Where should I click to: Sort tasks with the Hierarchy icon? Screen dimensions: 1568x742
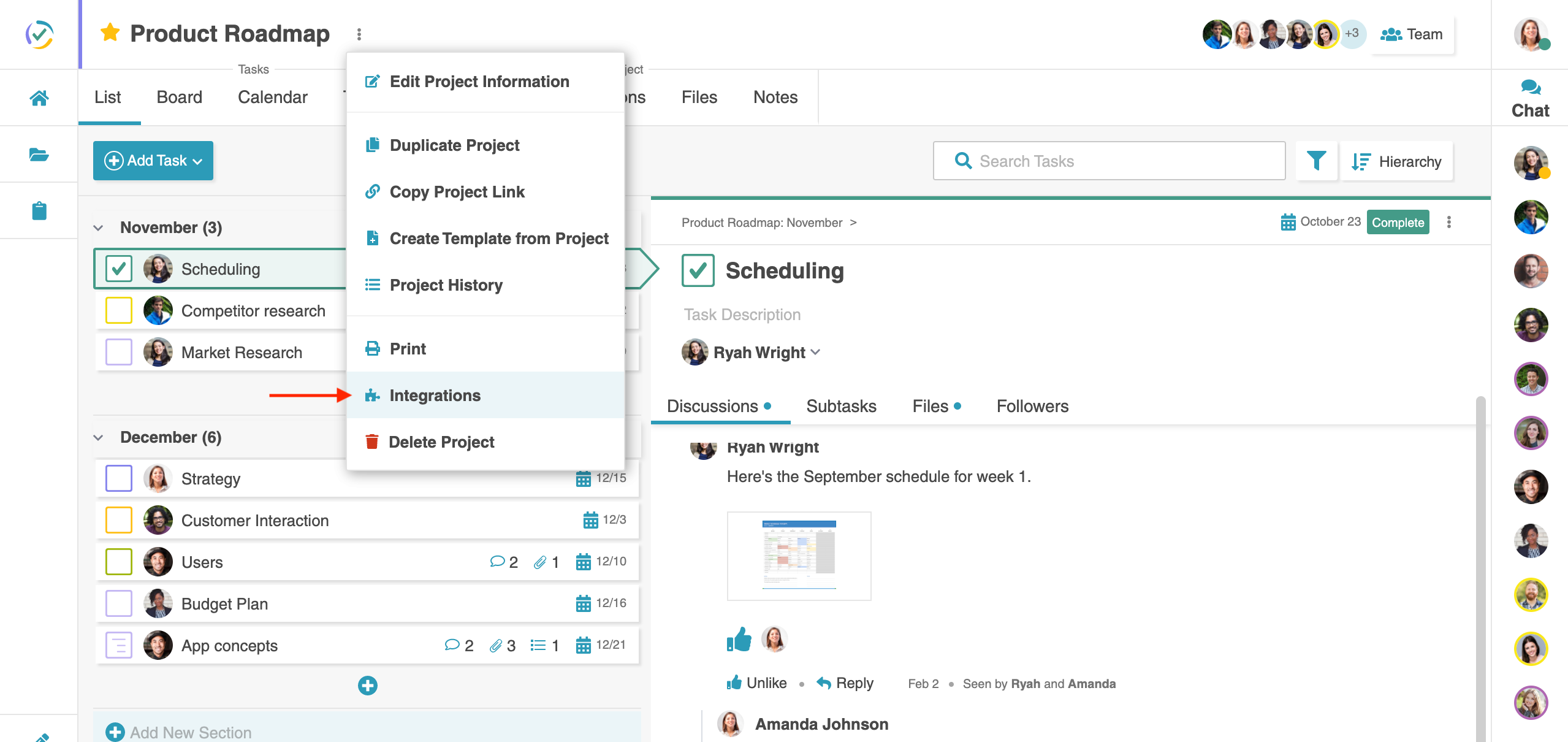tap(1360, 161)
